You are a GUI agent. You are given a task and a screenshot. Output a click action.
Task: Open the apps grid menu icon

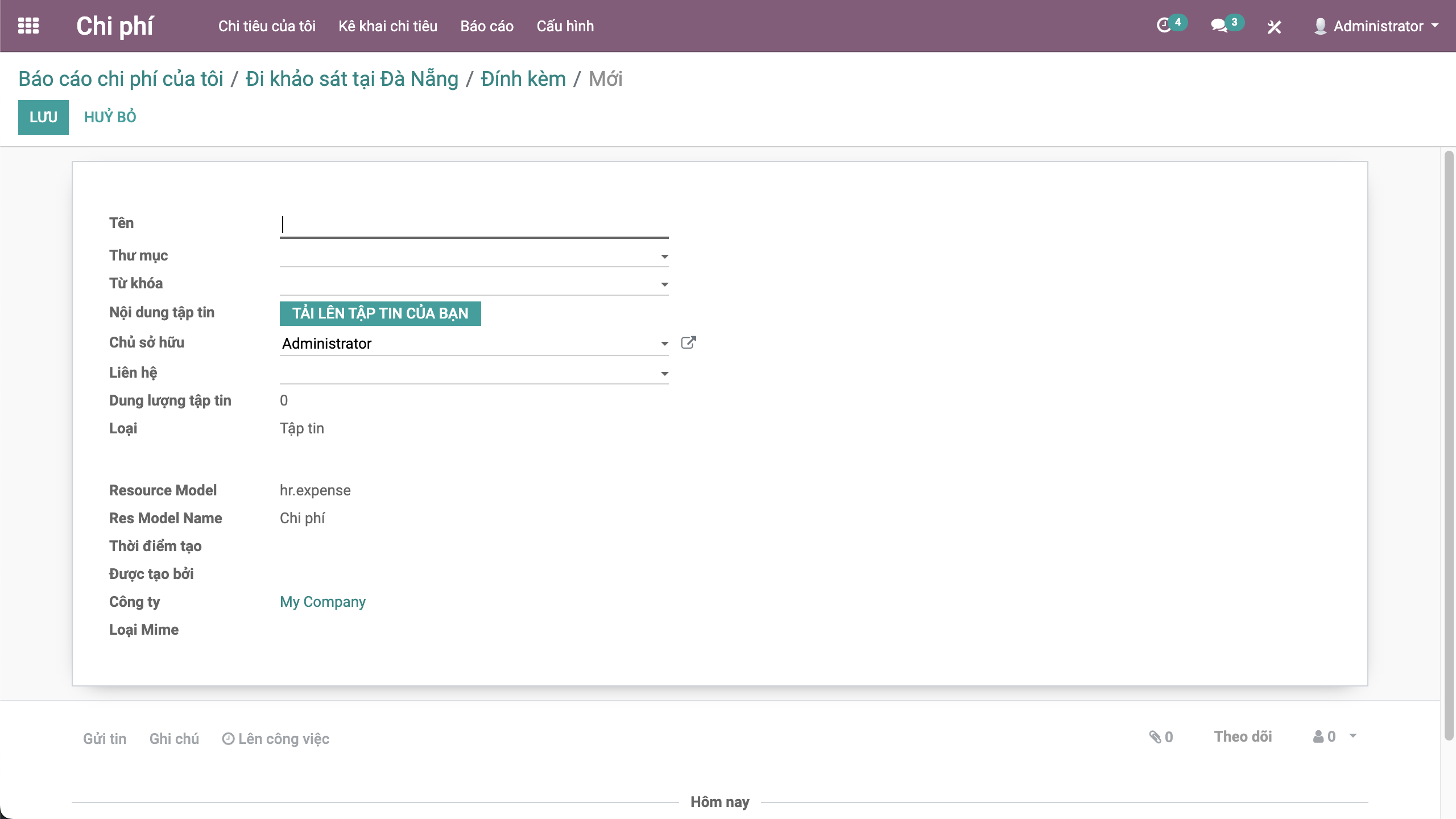click(x=28, y=26)
